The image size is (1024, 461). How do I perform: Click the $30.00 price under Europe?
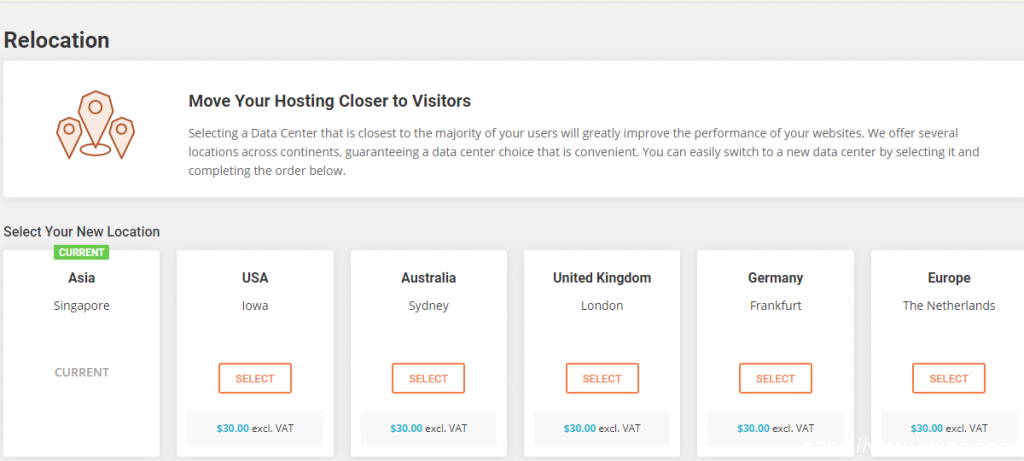(x=927, y=428)
